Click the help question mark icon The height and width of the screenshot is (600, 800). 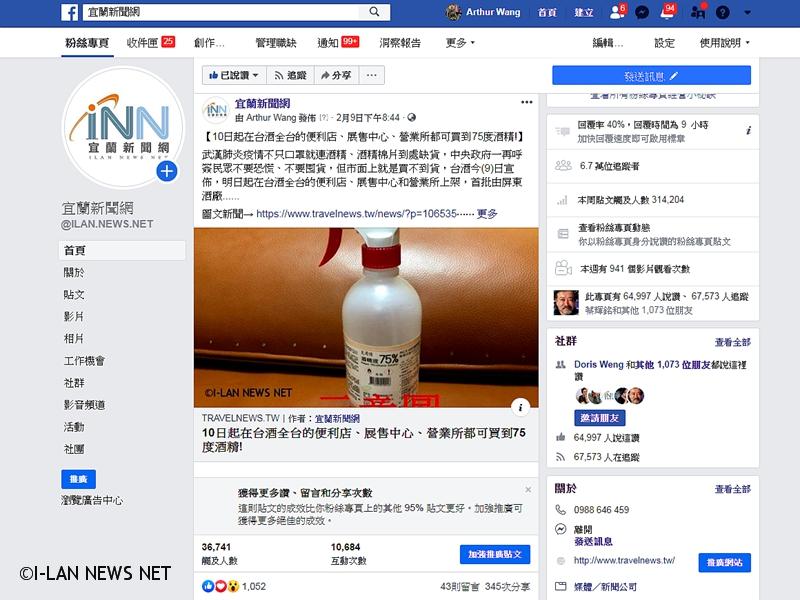tap(722, 12)
